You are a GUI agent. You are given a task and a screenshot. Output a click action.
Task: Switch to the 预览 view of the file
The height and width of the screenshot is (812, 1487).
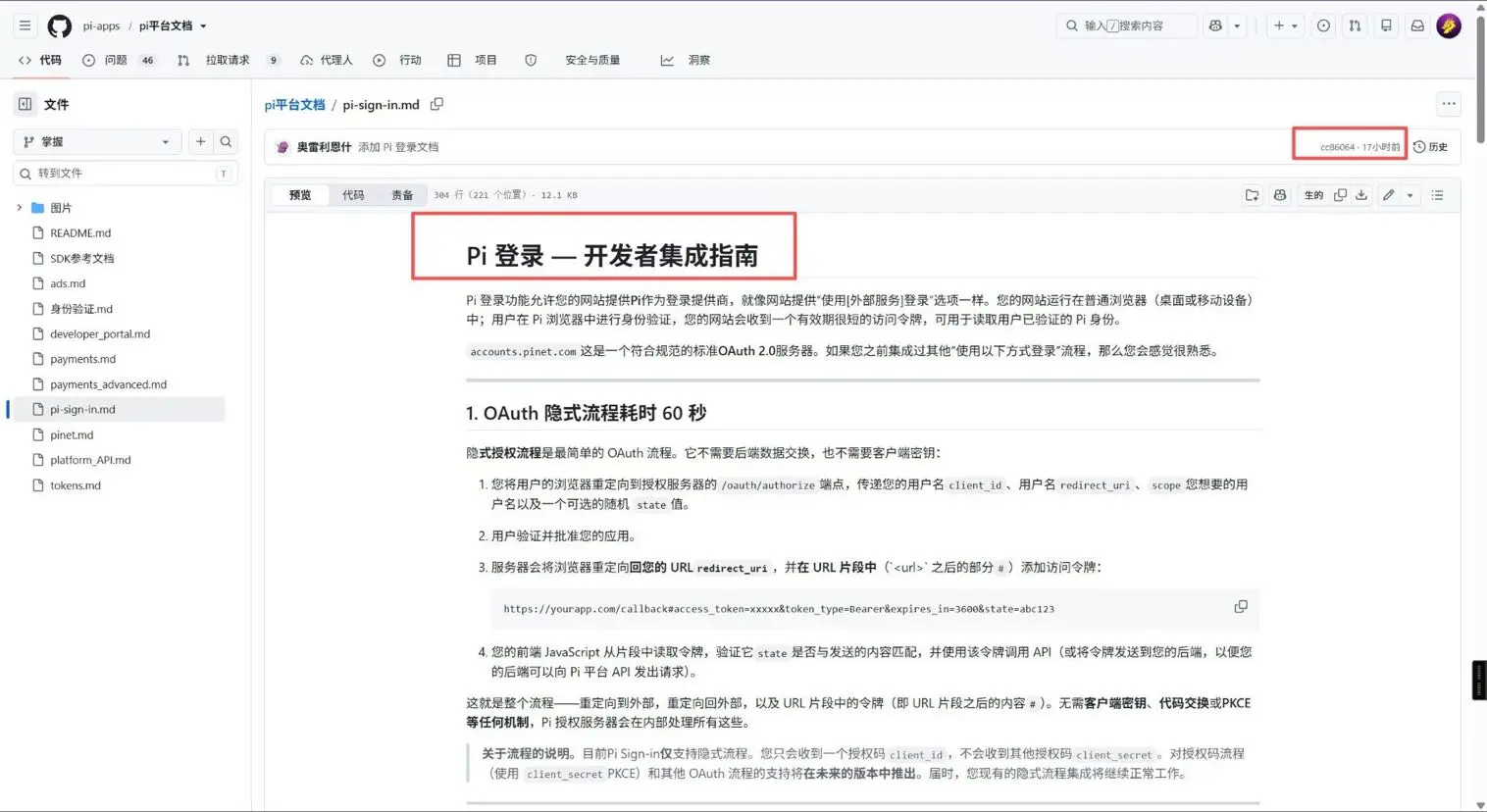pyautogui.click(x=300, y=195)
